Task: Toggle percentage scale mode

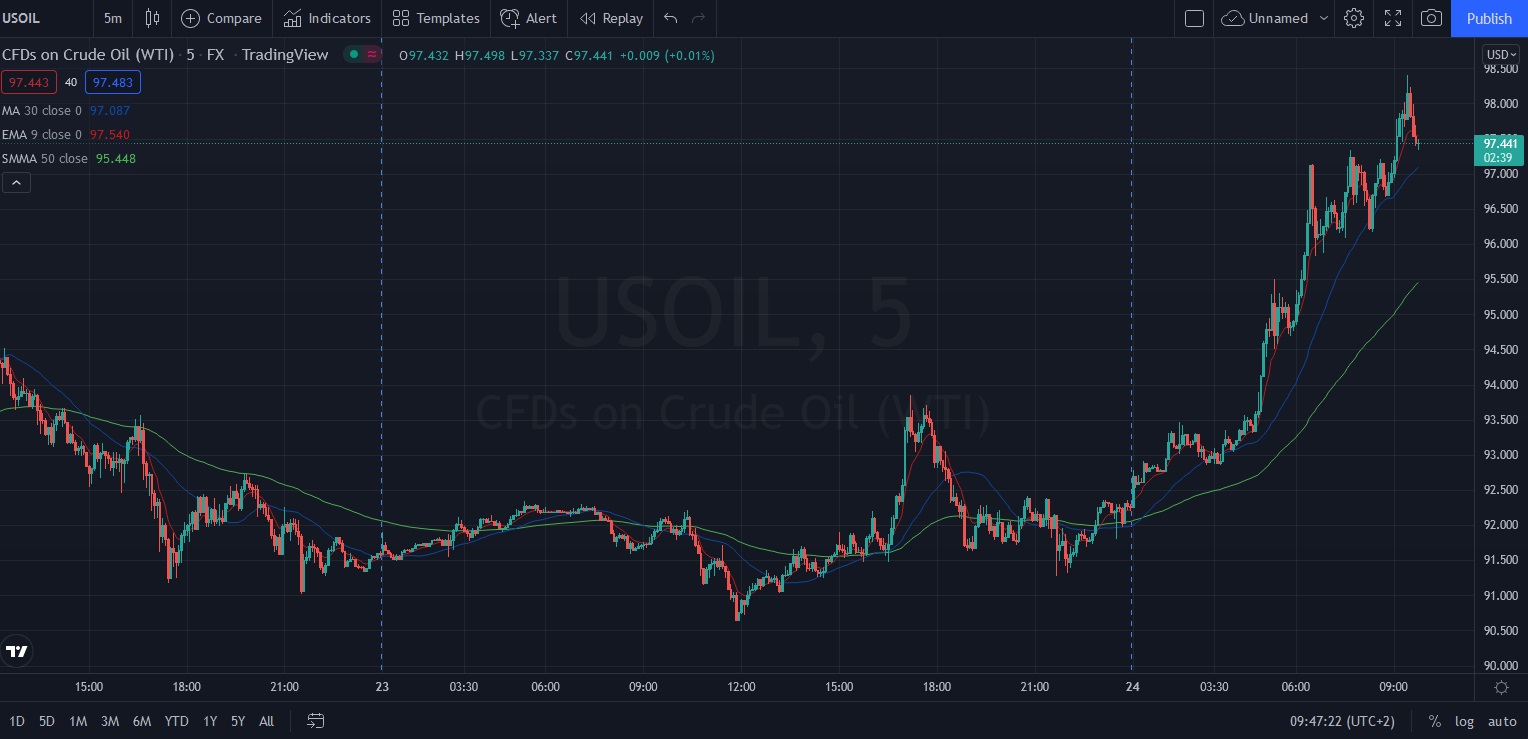Action: point(1435,721)
